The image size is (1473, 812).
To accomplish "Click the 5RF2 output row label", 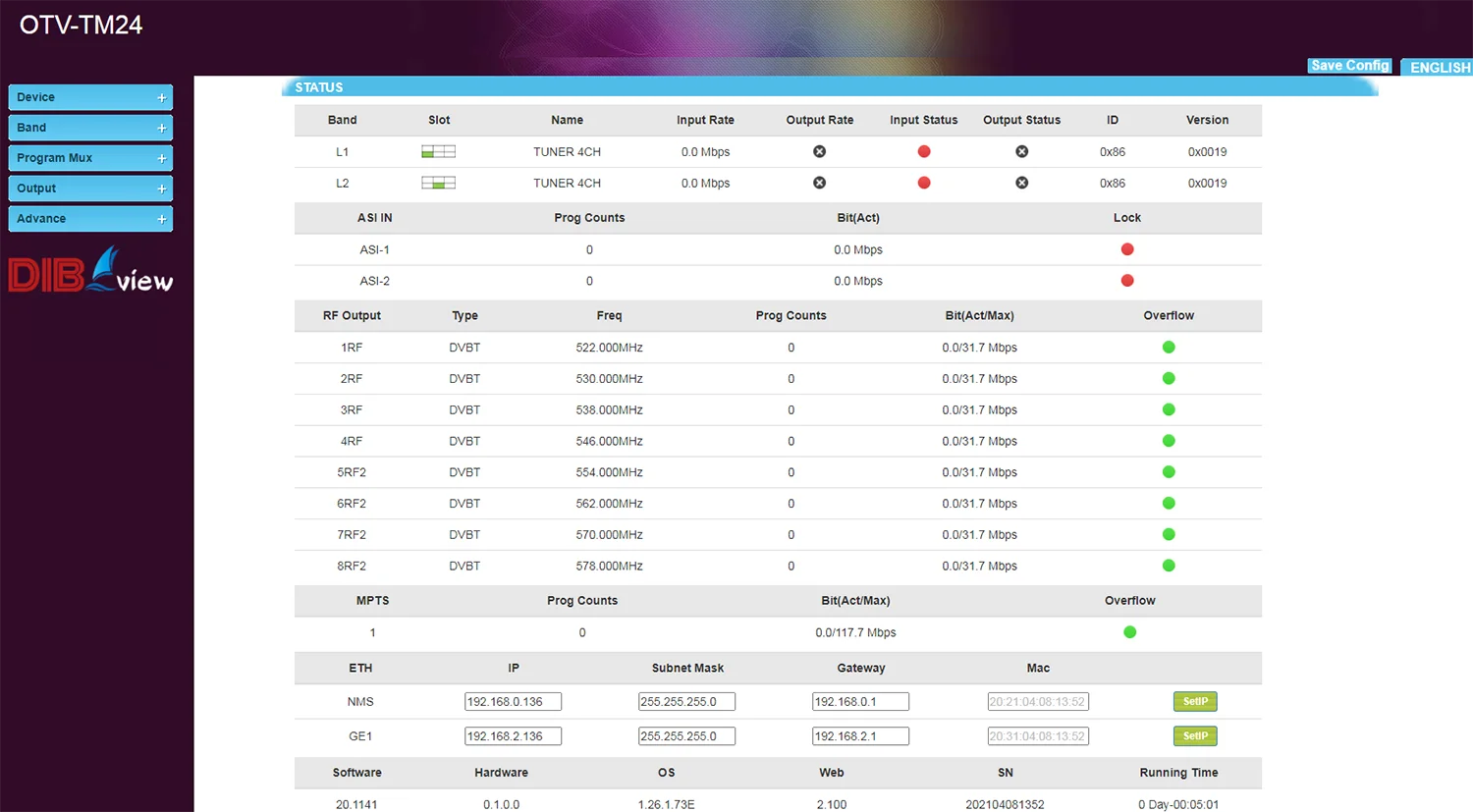I will click(352, 472).
